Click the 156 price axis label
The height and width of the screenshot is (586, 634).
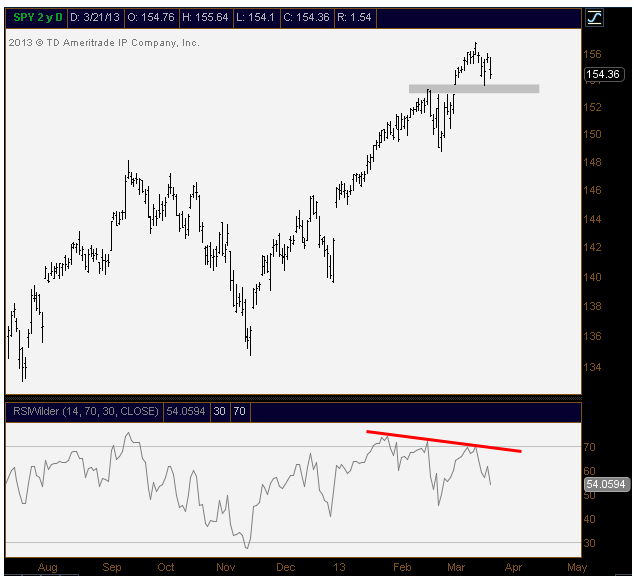click(x=592, y=54)
